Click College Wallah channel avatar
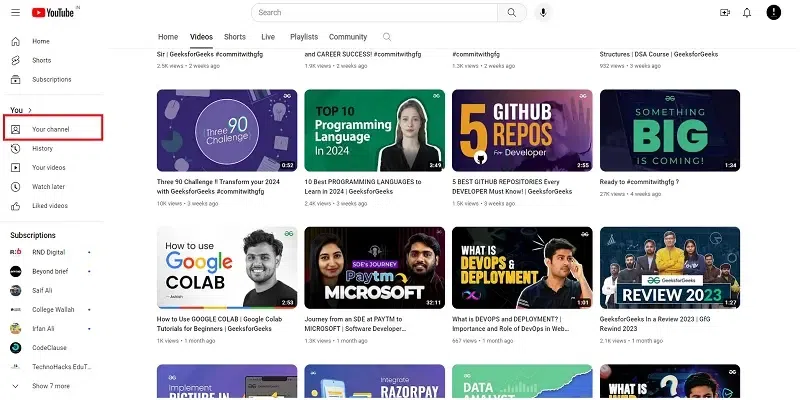800x400 pixels. (x=16, y=310)
